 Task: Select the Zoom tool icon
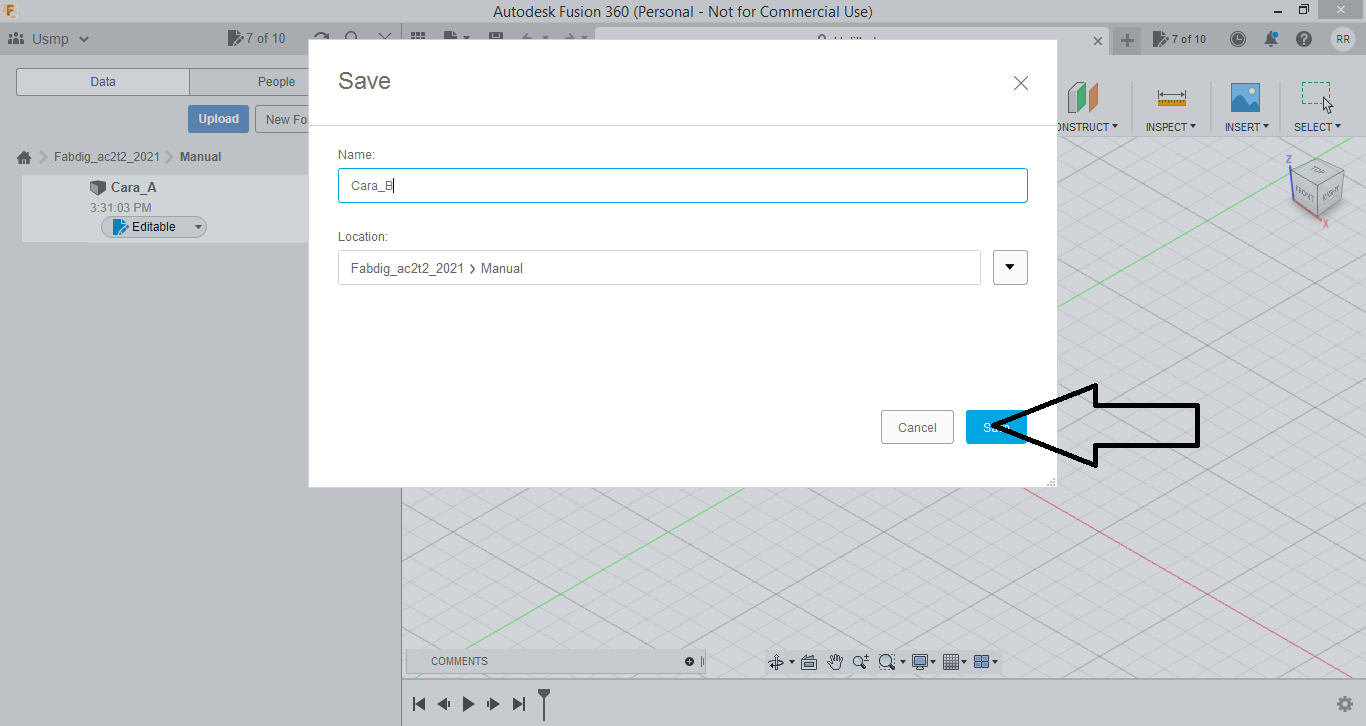[x=860, y=662]
